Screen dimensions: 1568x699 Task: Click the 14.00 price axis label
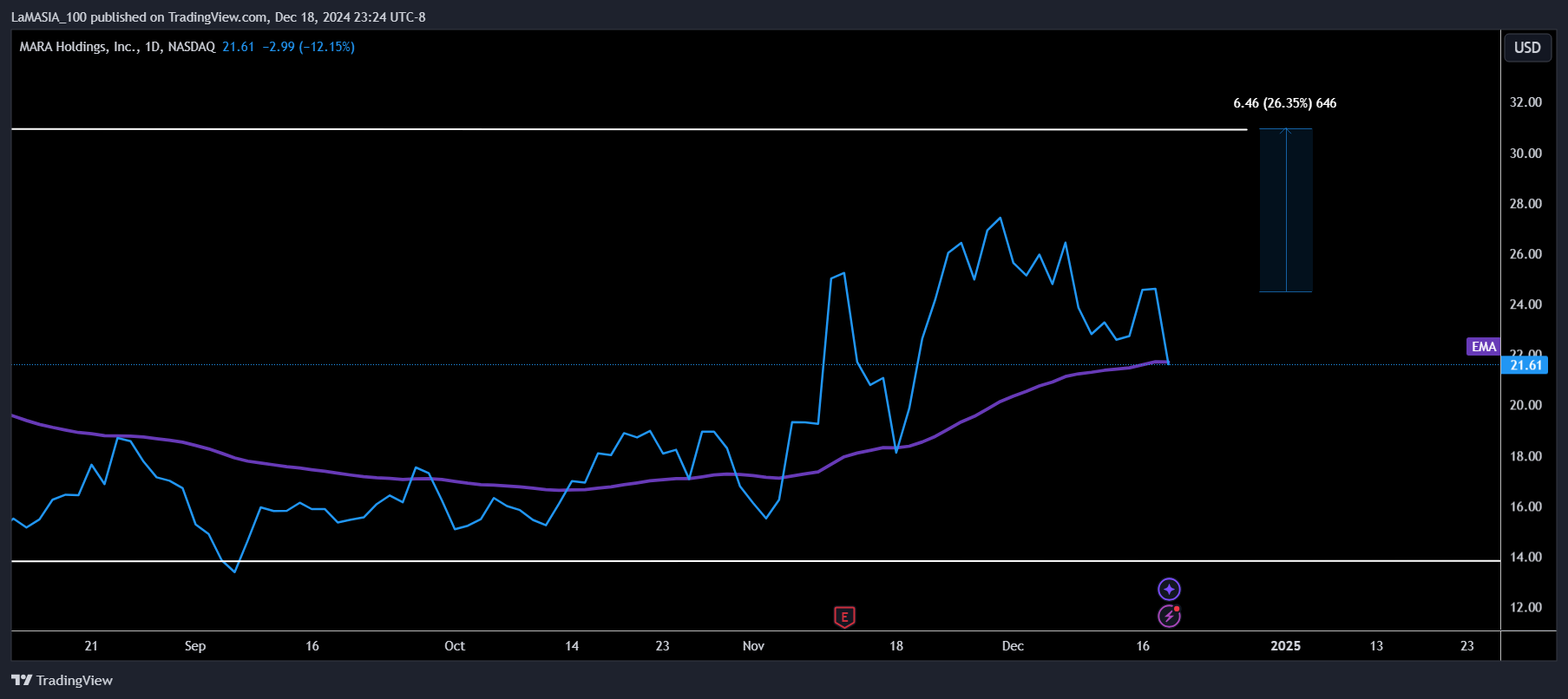pyautogui.click(x=1525, y=557)
